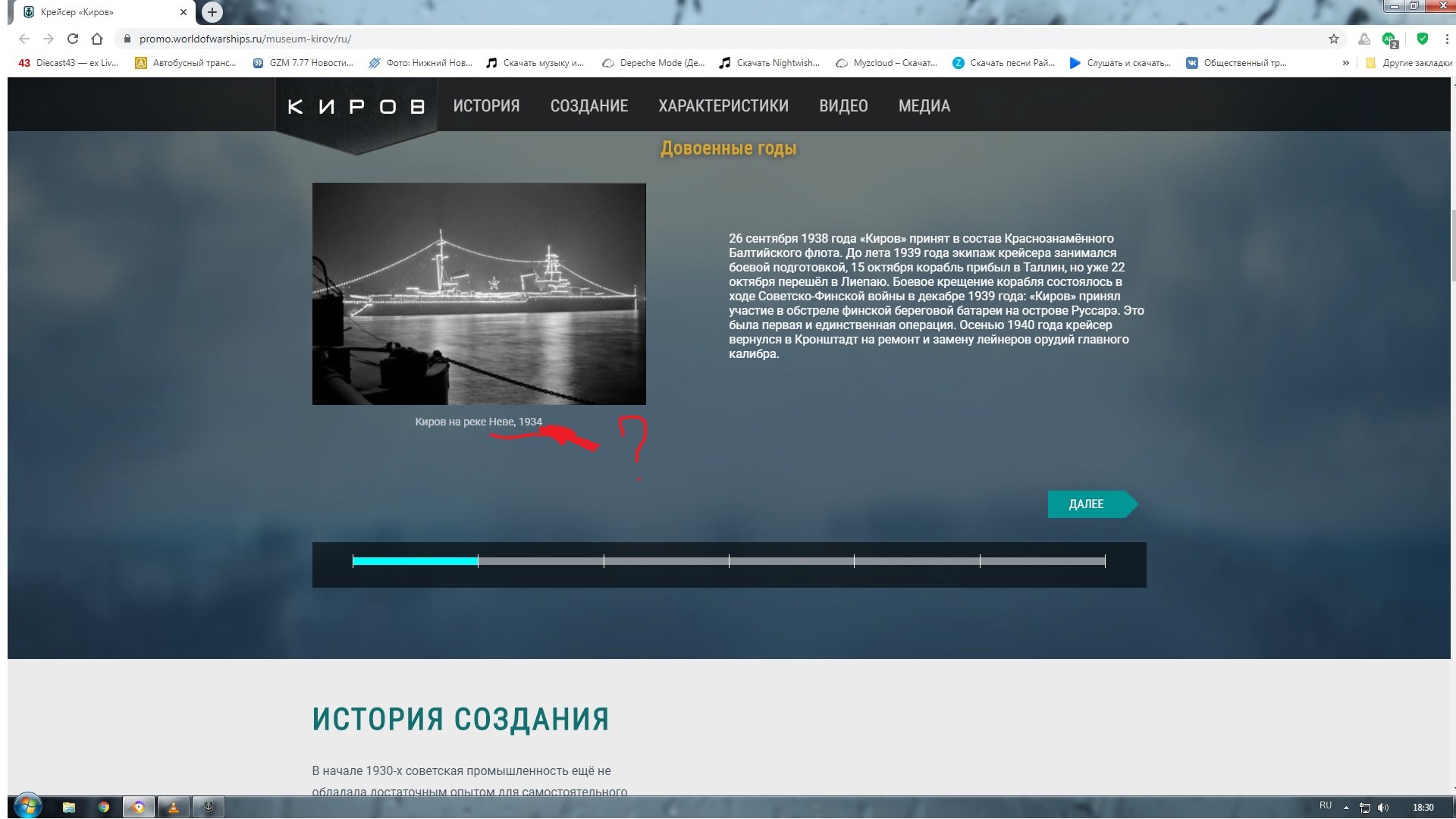The image size is (1456, 819).
Task: Open the Автобусный транс... bookmark
Action: coord(186,63)
